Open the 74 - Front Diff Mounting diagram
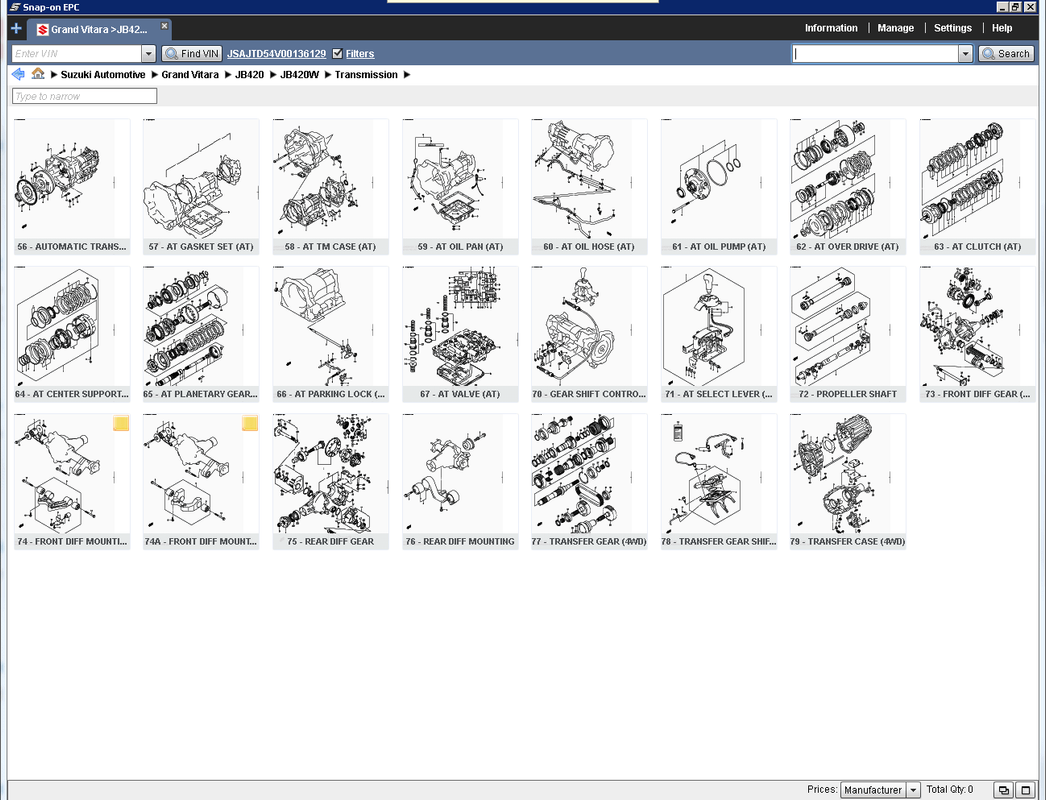This screenshot has height=800, width=1046. 72,482
